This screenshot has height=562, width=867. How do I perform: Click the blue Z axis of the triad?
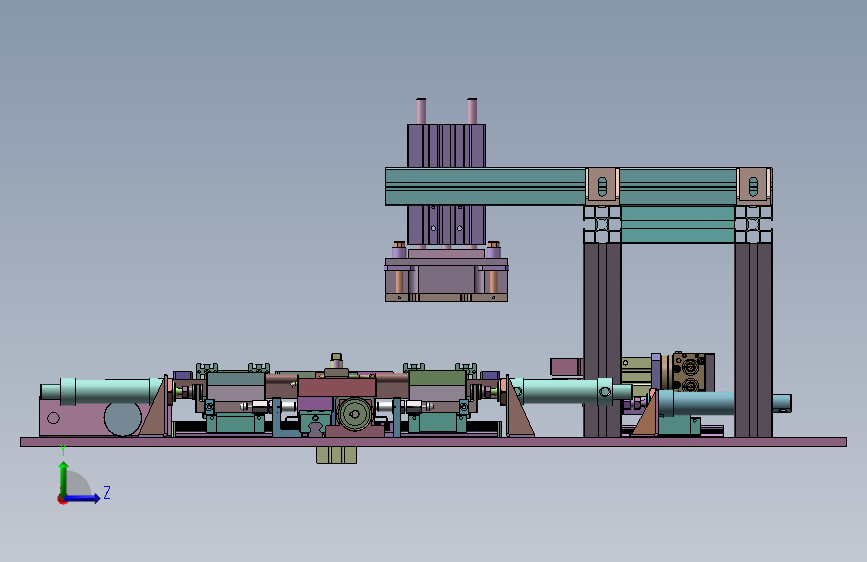pyautogui.click(x=83, y=498)
